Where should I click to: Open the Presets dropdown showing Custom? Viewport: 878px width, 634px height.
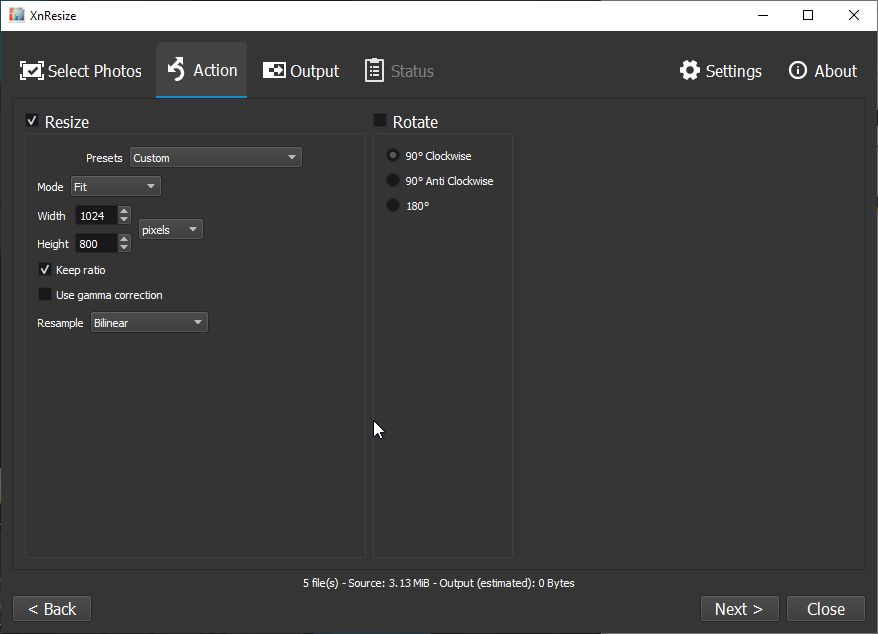(215, 158)
